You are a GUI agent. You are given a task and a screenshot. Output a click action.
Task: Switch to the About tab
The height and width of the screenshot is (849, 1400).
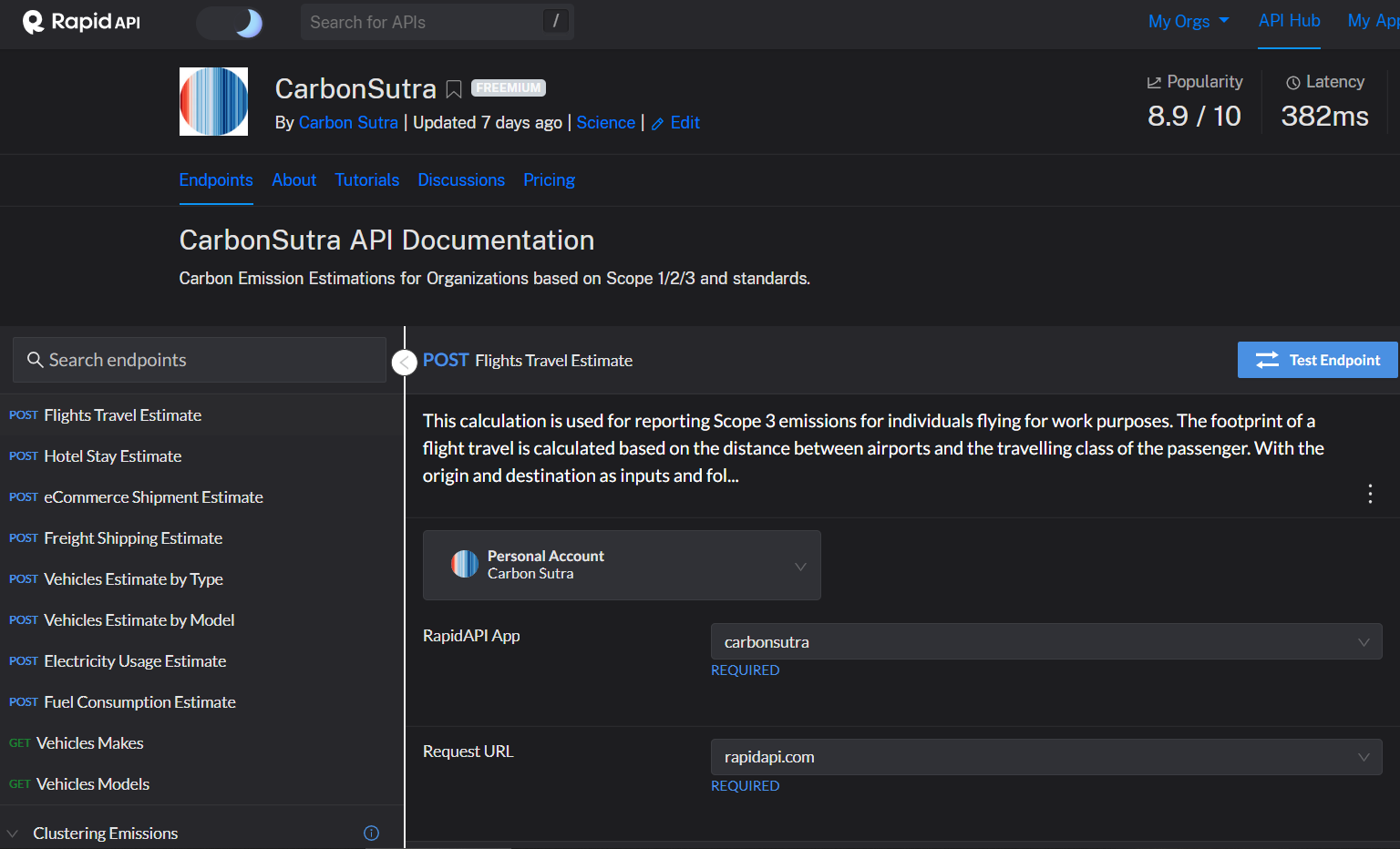pyautogui.click(x=294, y=180)
